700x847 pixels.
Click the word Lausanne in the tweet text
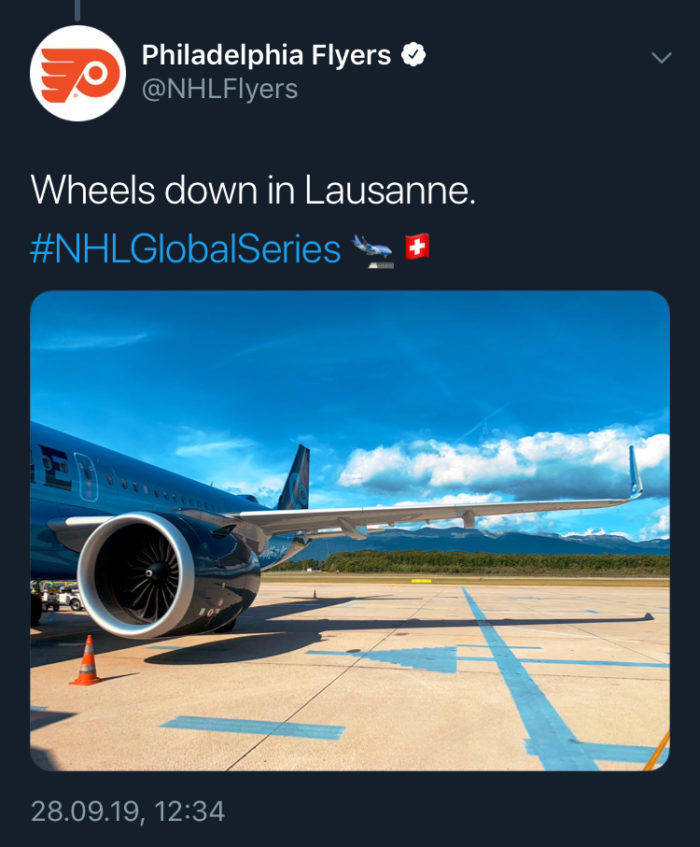pos(390,190)
